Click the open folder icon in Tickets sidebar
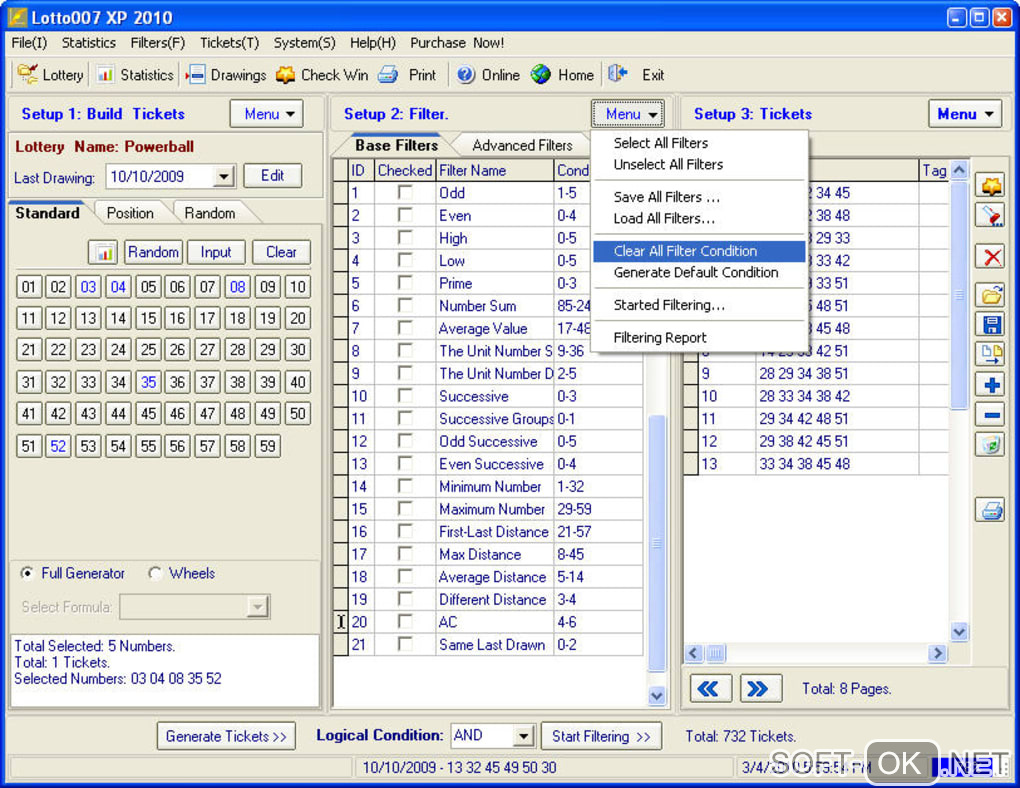 click(x=991, y=295)
